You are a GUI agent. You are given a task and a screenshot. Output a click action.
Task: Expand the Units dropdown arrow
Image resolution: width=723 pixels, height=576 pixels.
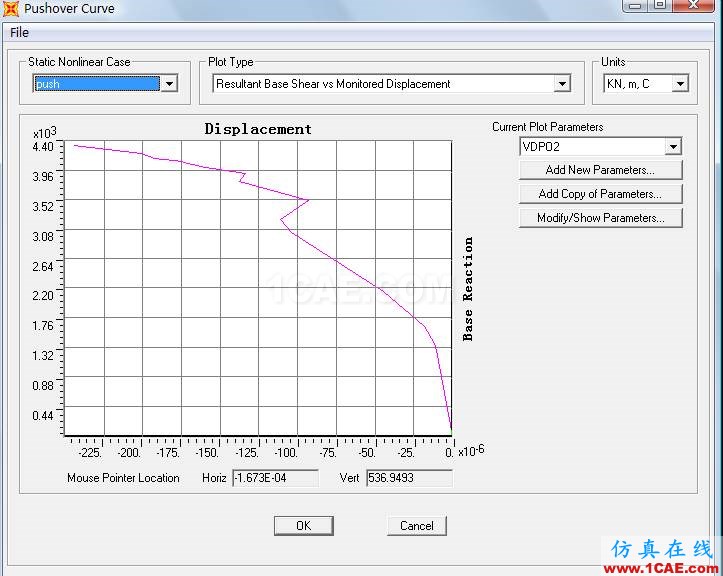[x=680, y=84]
